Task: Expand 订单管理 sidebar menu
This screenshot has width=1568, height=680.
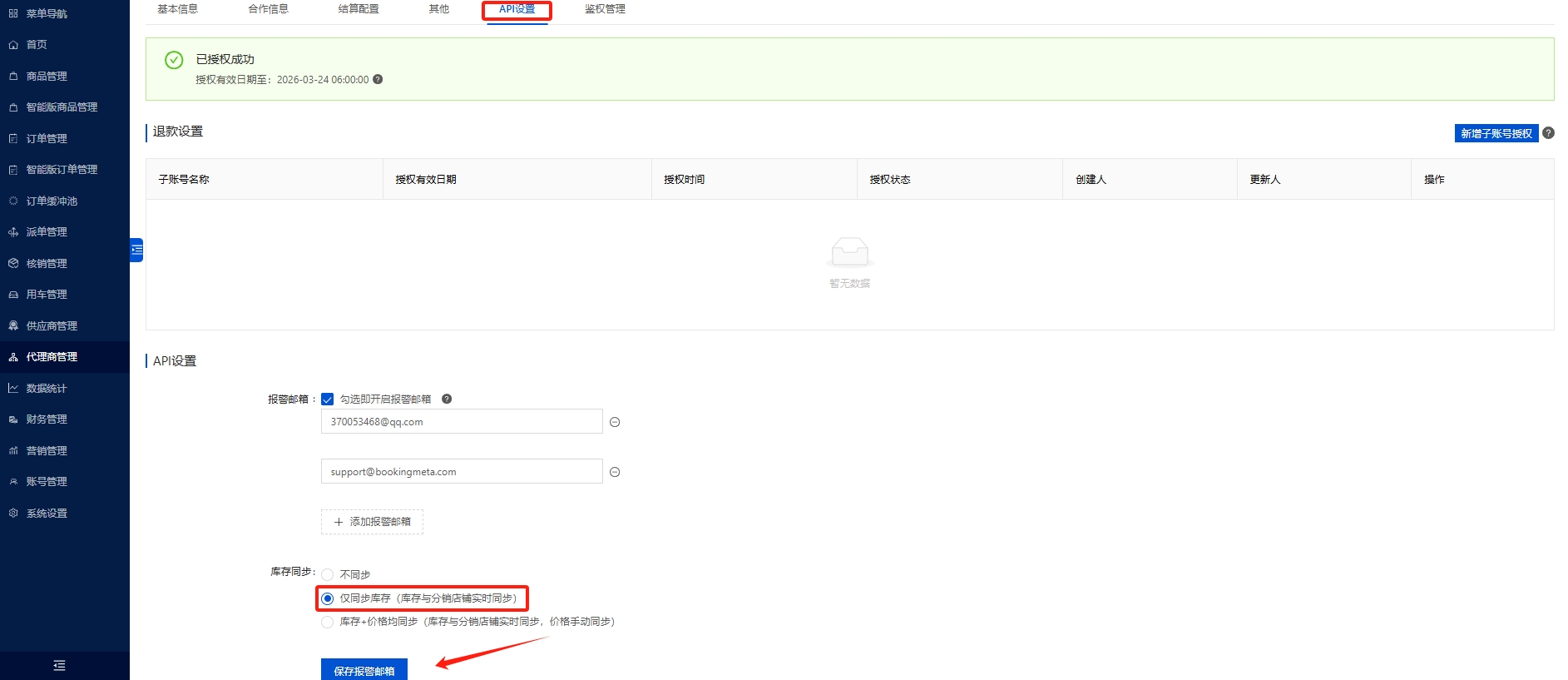Action: tap(47, 139)
